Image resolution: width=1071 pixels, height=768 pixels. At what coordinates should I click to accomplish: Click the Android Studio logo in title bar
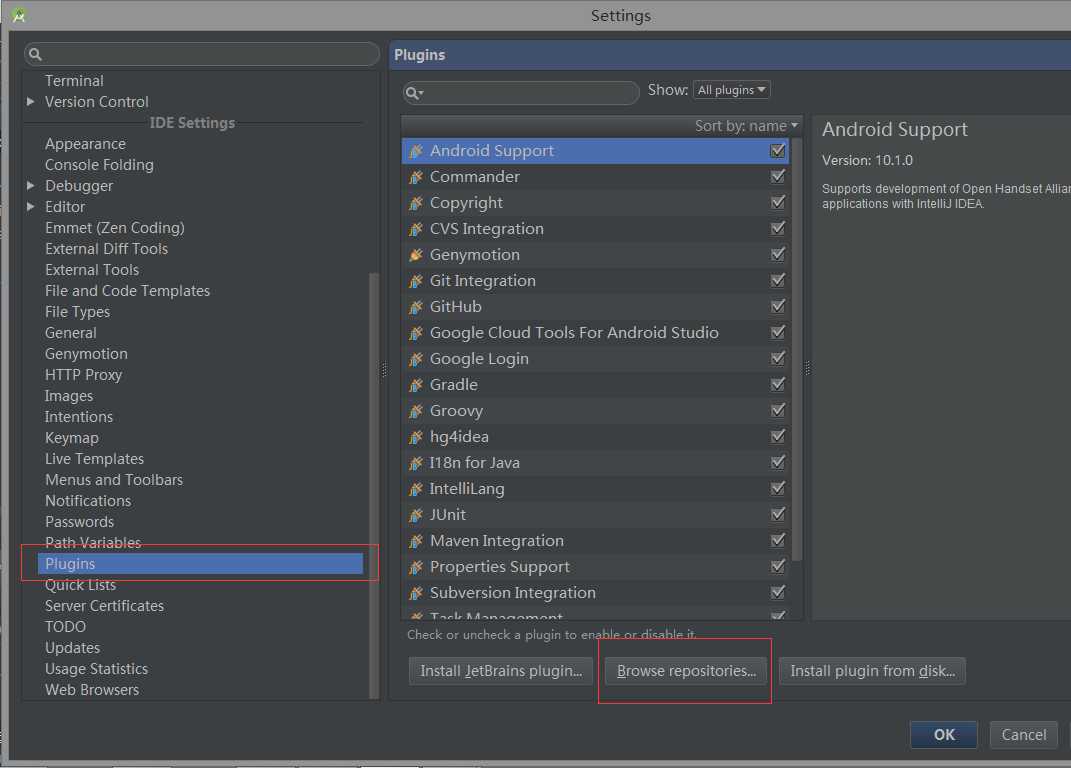[x=19, y=15]
